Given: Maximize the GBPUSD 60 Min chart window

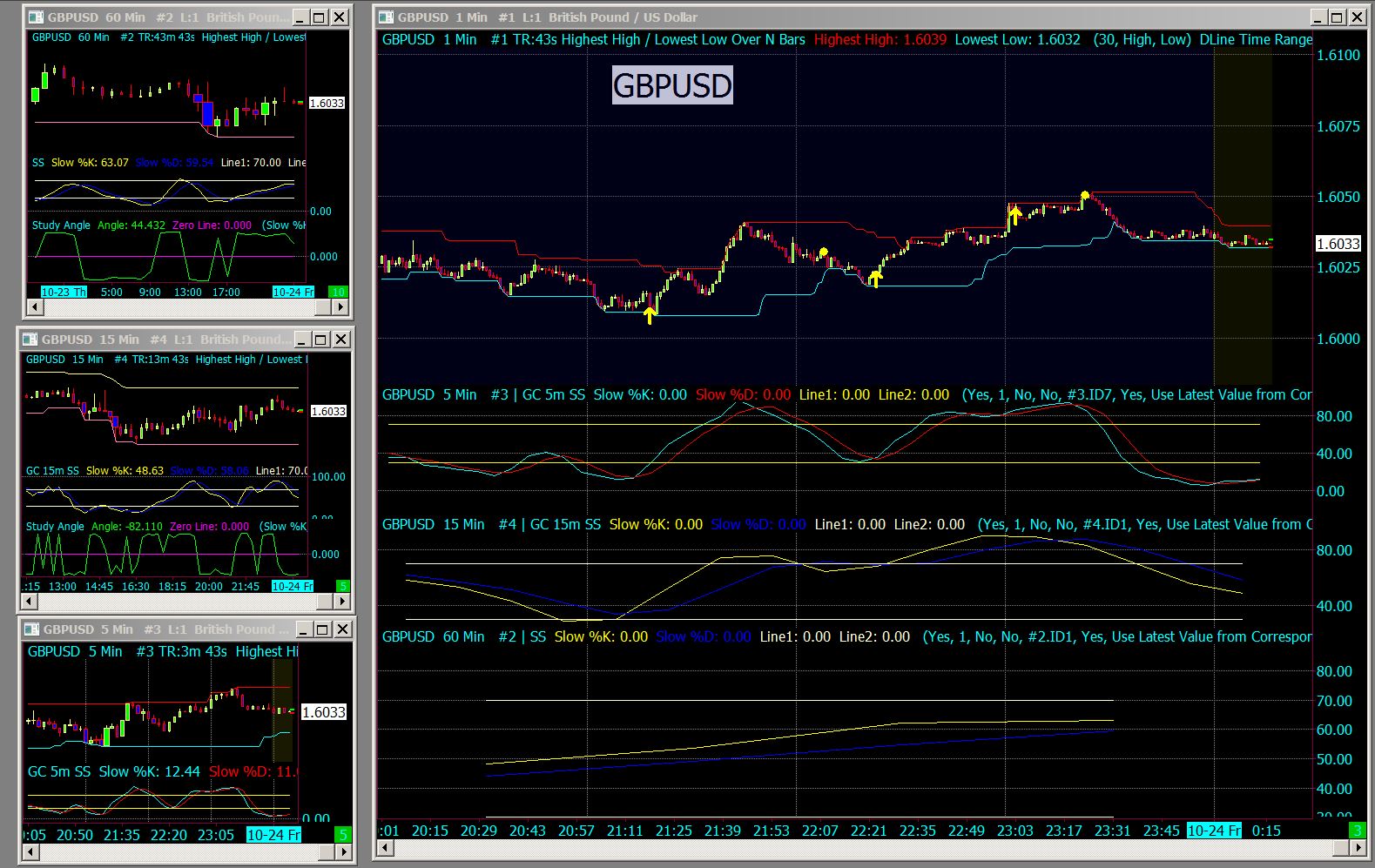Looking at the screenshot, I should pyautogui.click(x=320, y=17).
